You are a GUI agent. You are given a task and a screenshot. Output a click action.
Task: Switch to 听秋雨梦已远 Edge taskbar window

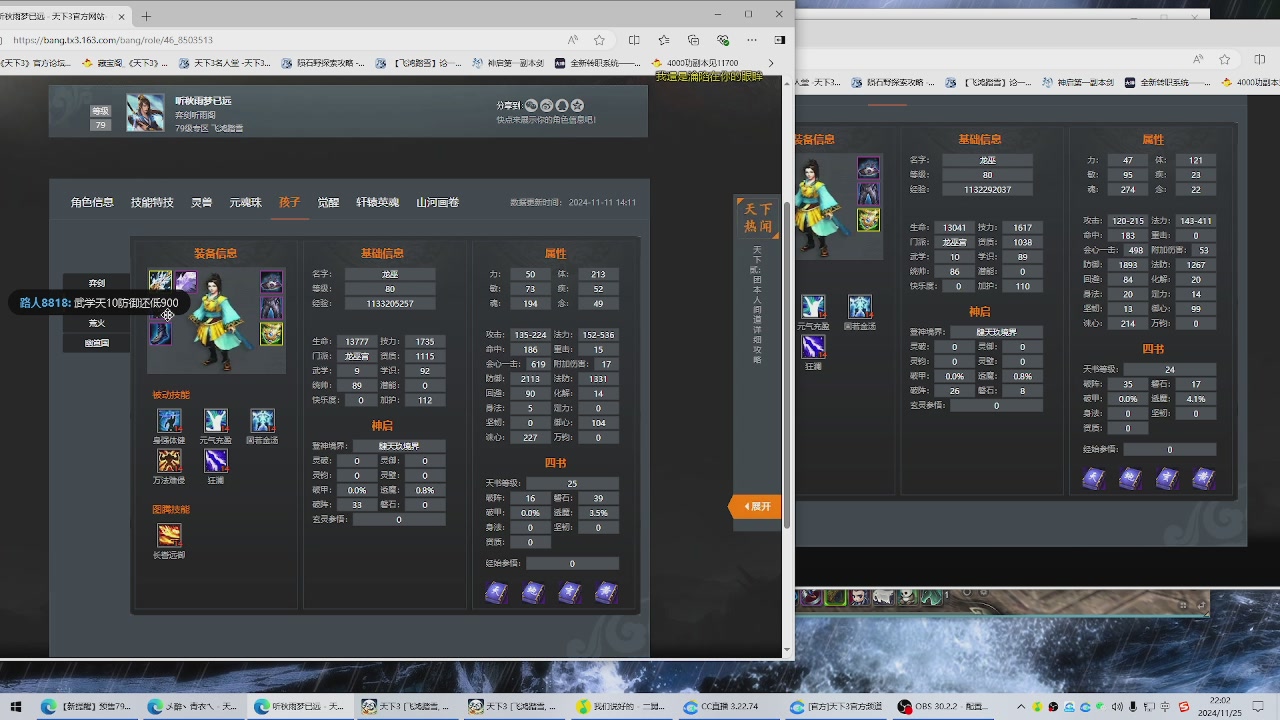coord(300,706)
